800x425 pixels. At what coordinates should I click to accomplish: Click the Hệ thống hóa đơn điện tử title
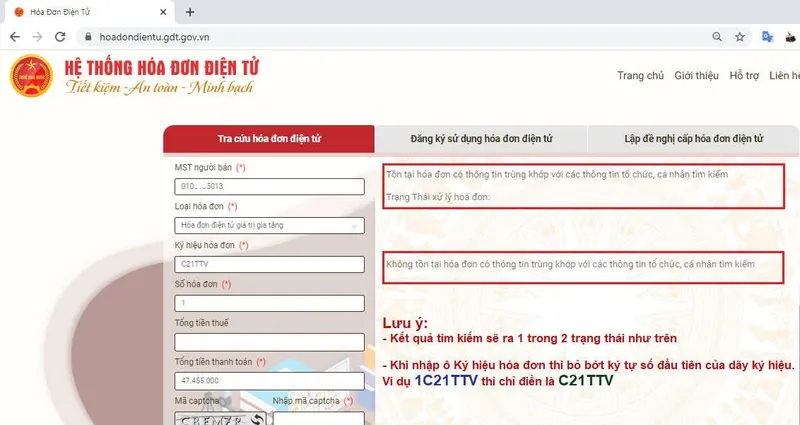[162, 68]
